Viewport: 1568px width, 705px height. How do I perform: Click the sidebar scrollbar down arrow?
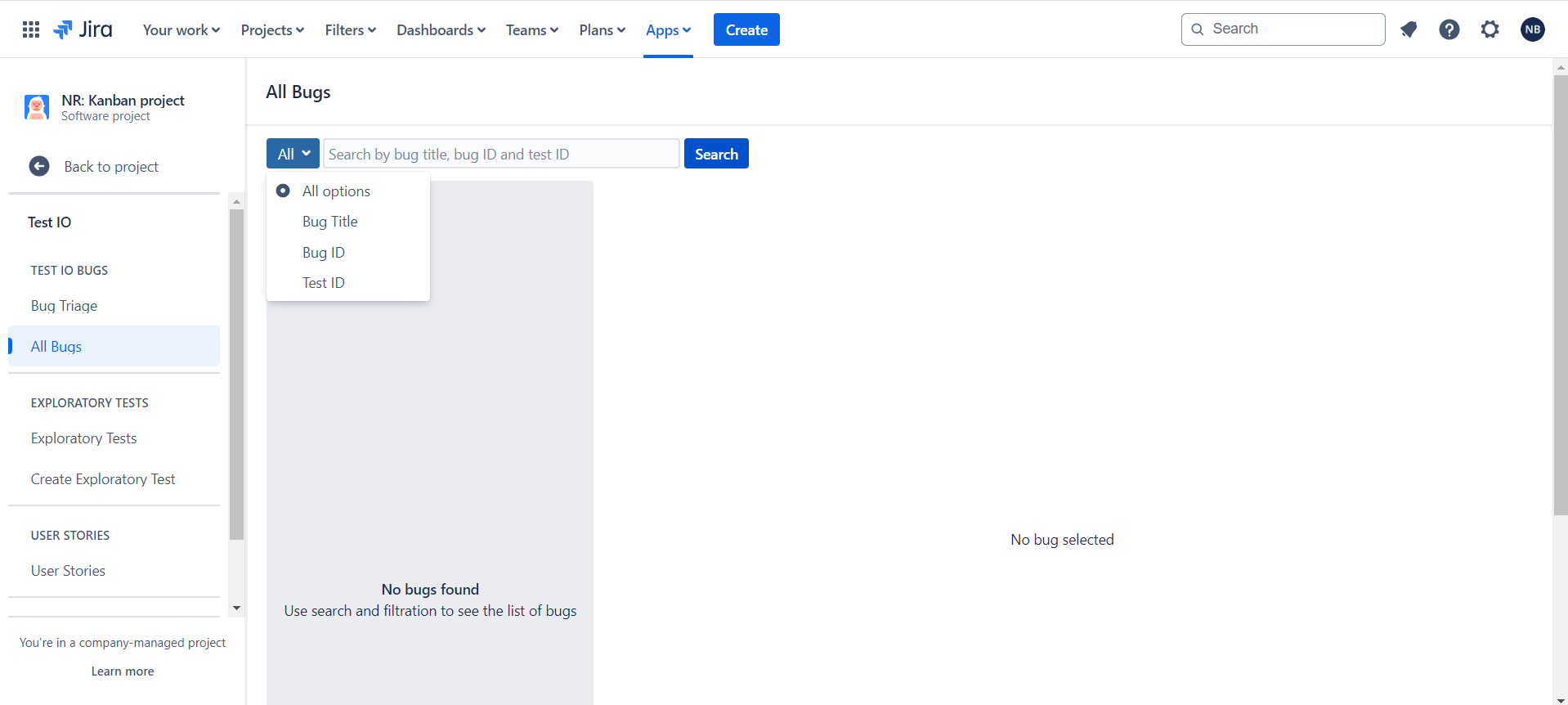coord(236,608)
